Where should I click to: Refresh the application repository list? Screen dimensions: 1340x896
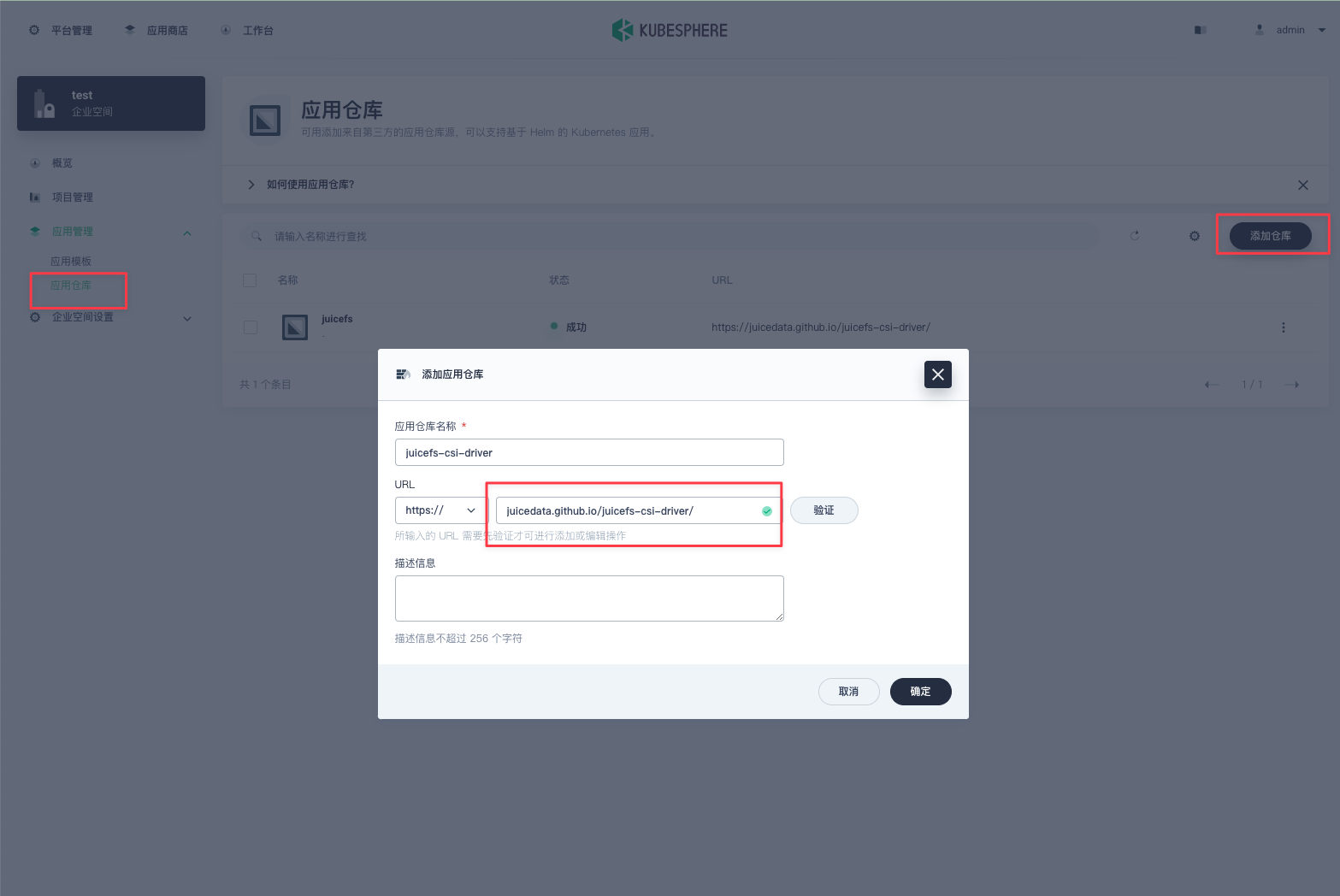coord(1134,236)
